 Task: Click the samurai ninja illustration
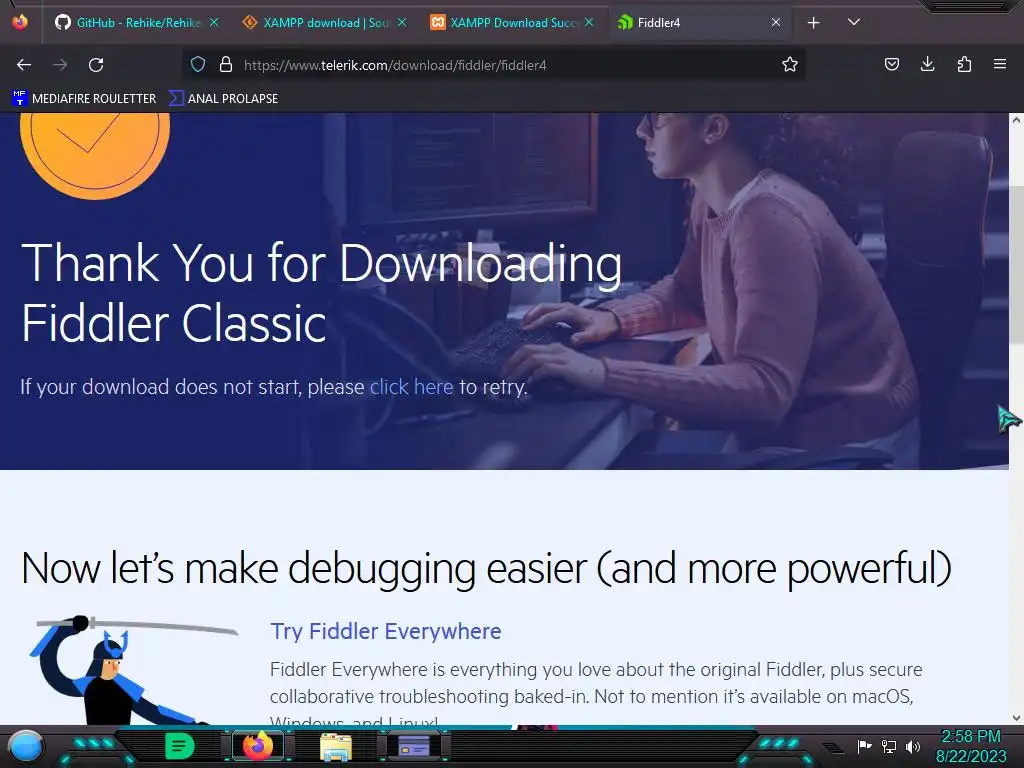tap(134, 669)
